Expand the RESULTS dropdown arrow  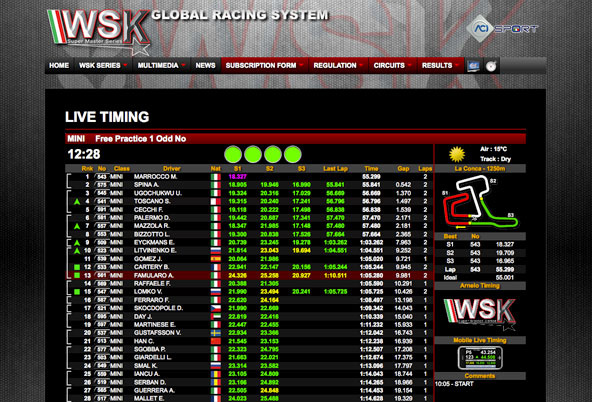457,65
